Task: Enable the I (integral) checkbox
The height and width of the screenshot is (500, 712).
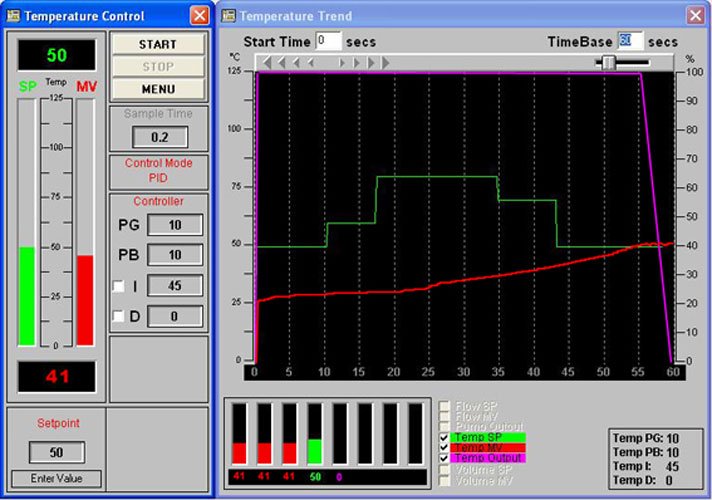Action: point(119,287)
